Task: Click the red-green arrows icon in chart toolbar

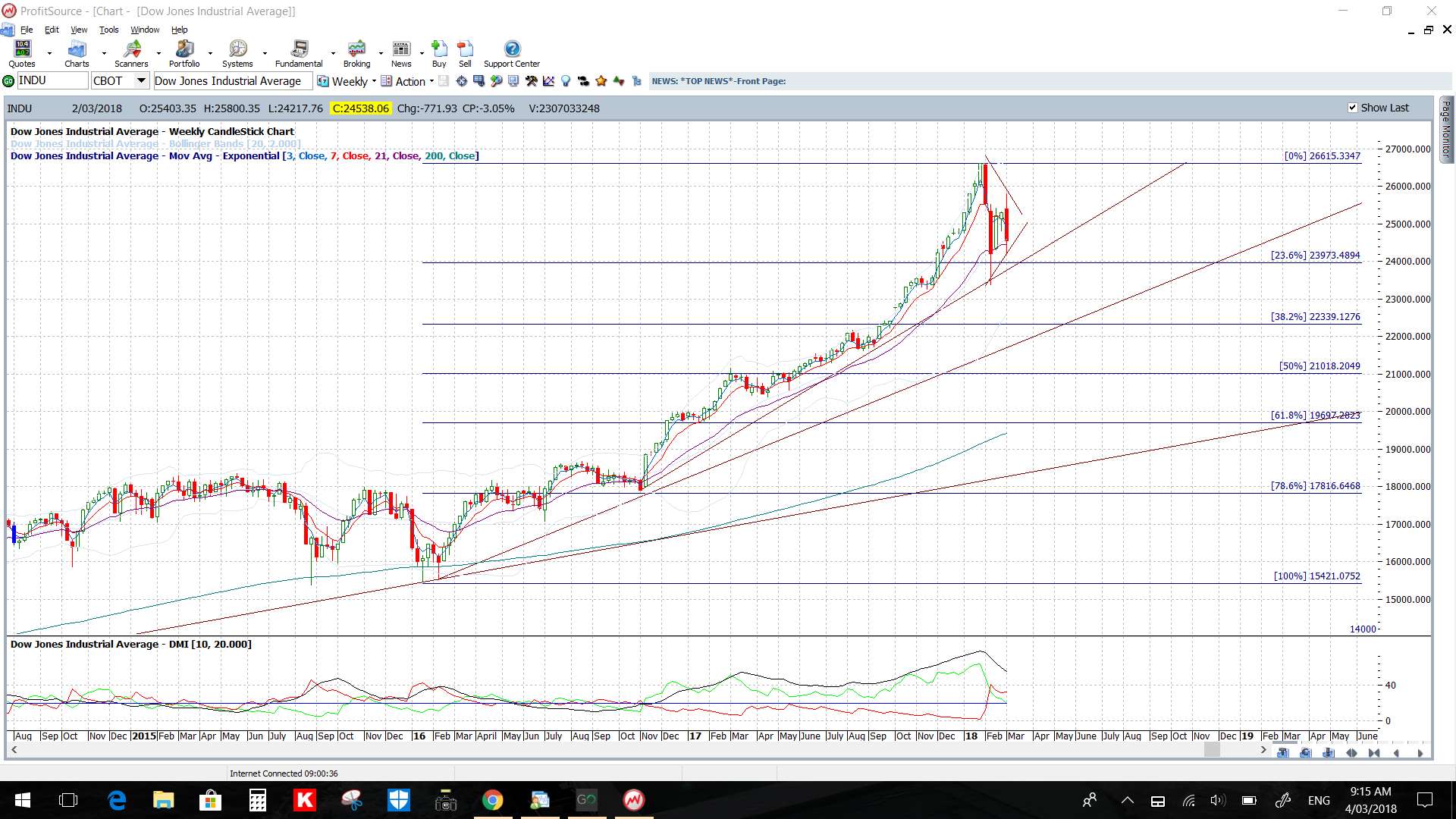Action: click(619, 81)
